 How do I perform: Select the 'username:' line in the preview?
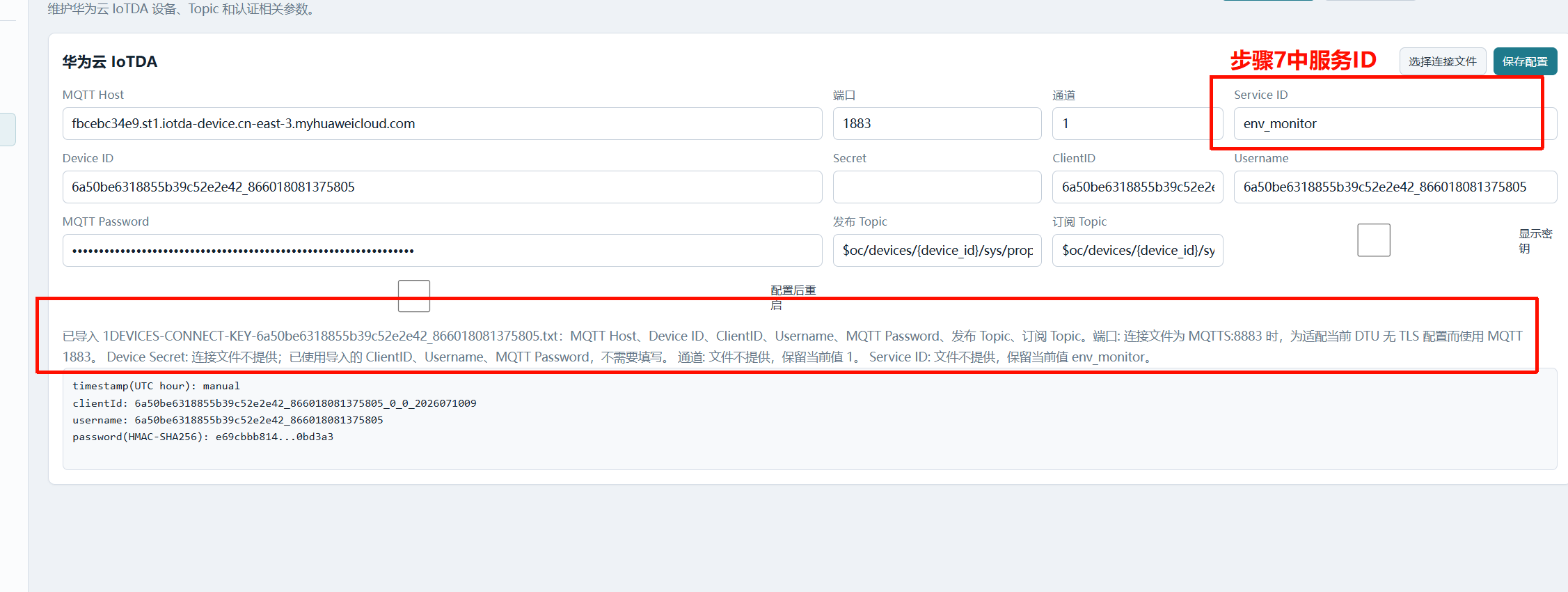pos(228,420)
